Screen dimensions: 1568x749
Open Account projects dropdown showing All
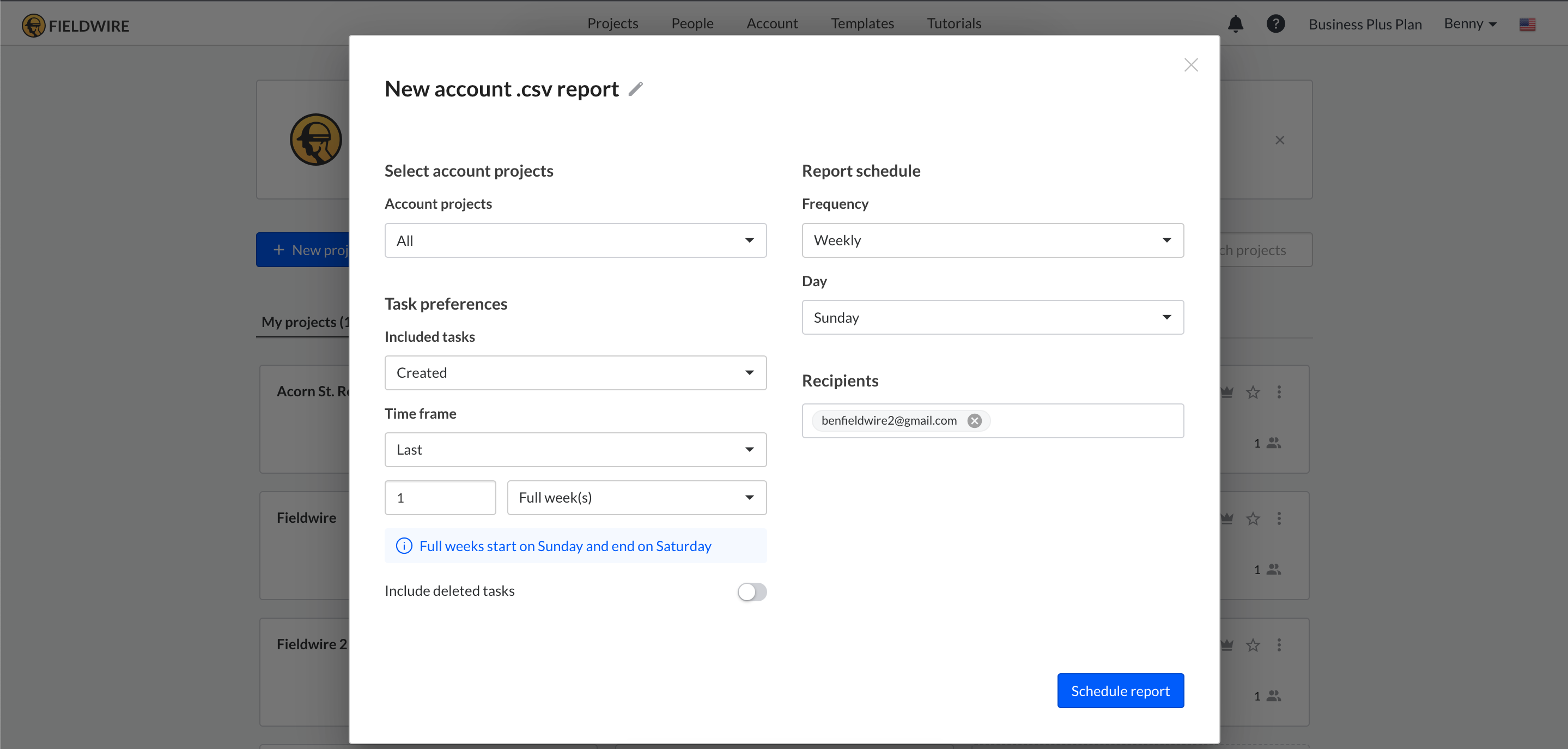575,240
